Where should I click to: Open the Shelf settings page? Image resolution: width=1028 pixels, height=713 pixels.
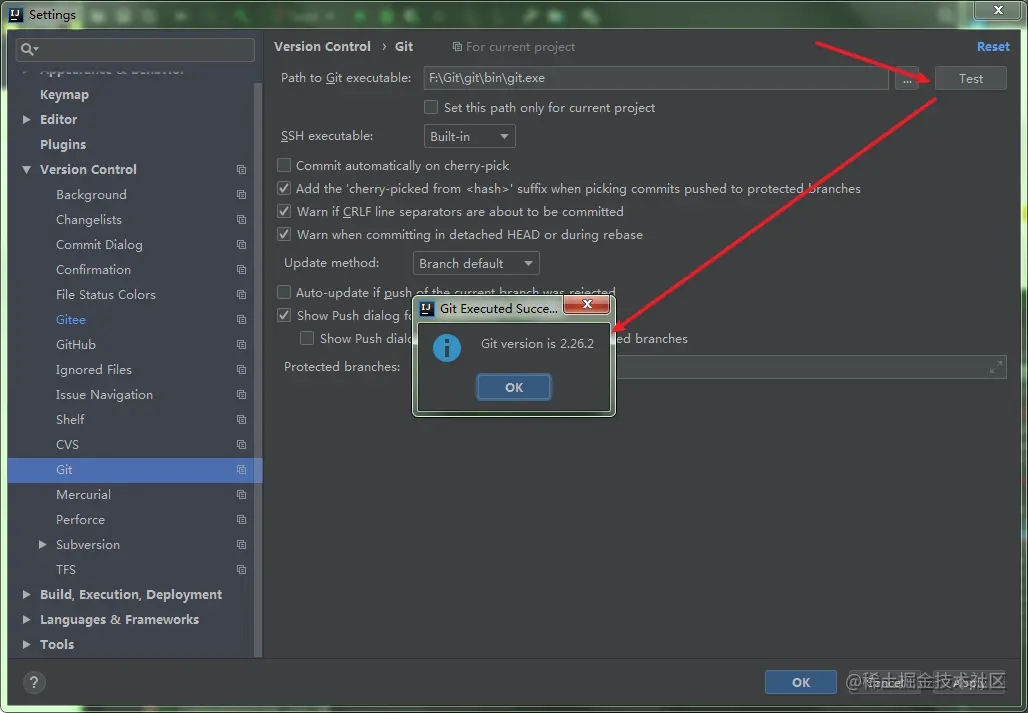(x=70, y=419)
